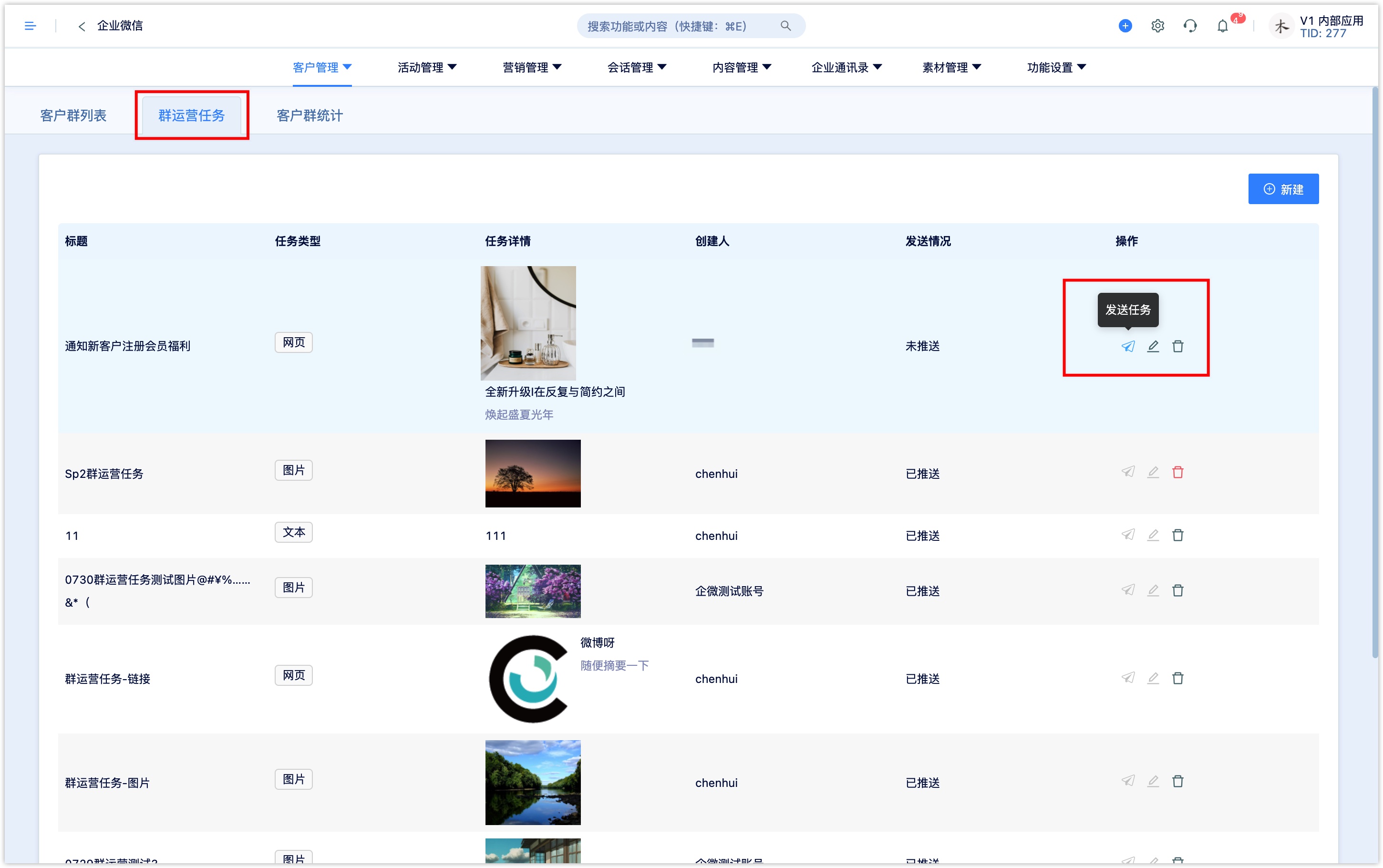Expand the 素材管理 dropdown menu
Image resolution: width=1383 pixels, height=868 pixels.
(x=951, y=68)
